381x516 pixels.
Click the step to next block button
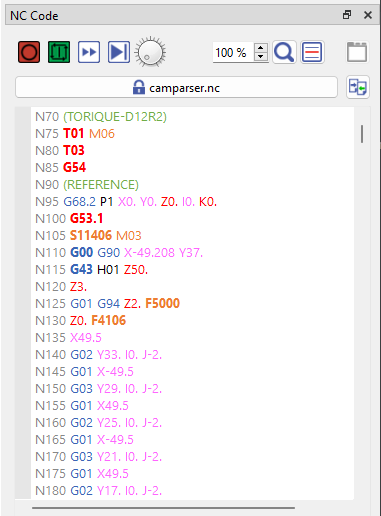point(119,52)
